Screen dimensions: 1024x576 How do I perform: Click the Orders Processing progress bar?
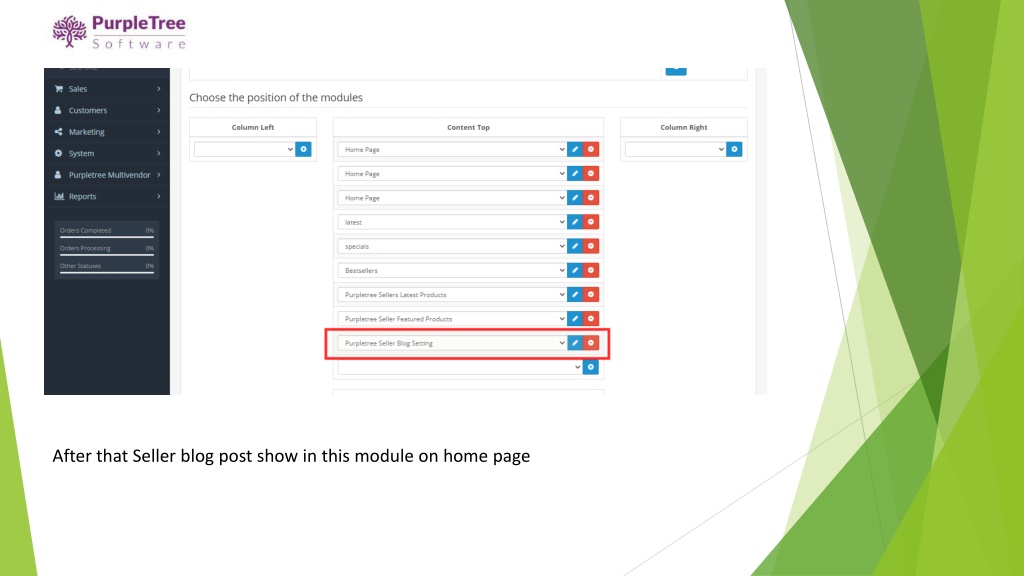tap(107, 255)
